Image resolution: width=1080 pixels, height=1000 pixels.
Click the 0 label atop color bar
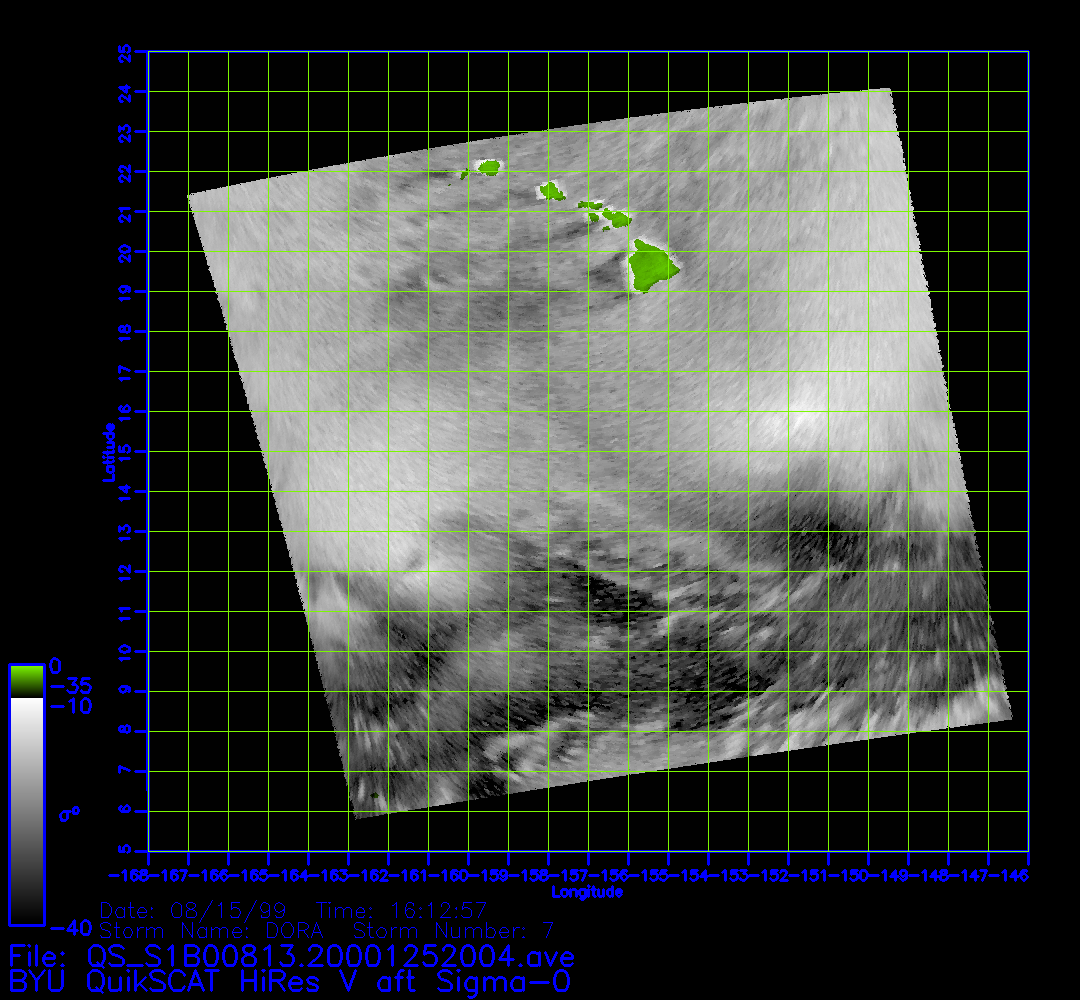point(55,666)
